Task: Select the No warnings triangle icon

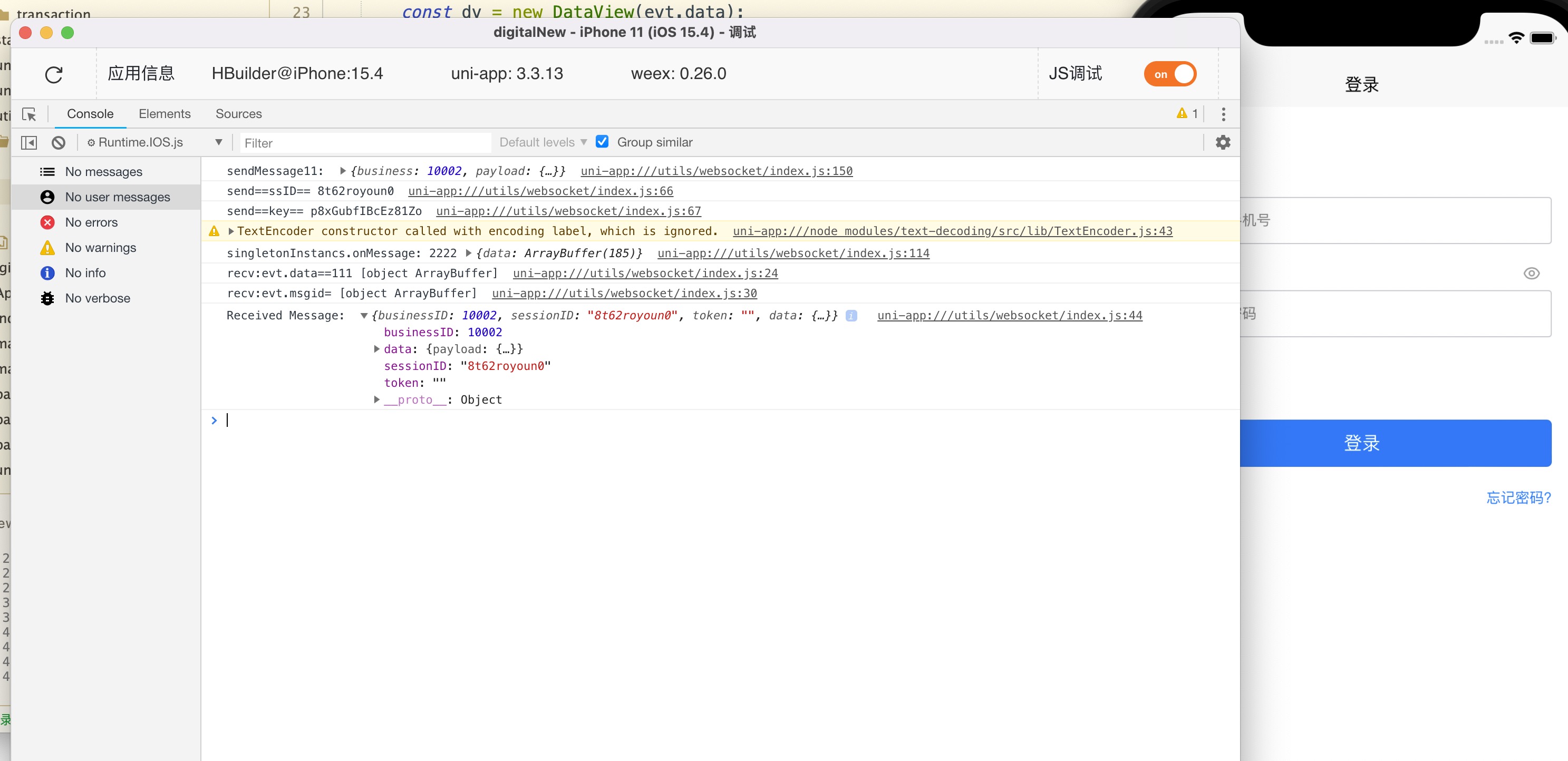Action: [47, 248]
